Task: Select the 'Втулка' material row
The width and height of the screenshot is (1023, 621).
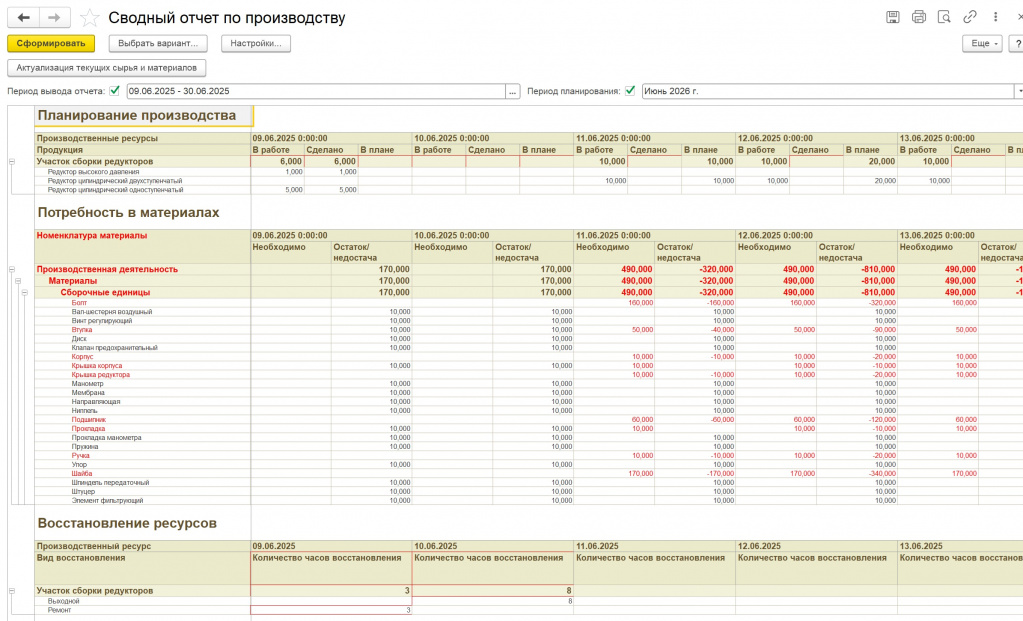Action: [x=143, y=330]
